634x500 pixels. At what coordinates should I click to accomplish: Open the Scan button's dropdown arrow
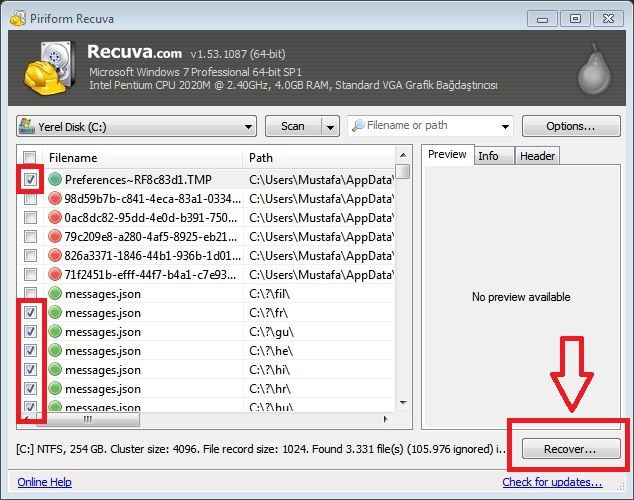tap(330, 127)
